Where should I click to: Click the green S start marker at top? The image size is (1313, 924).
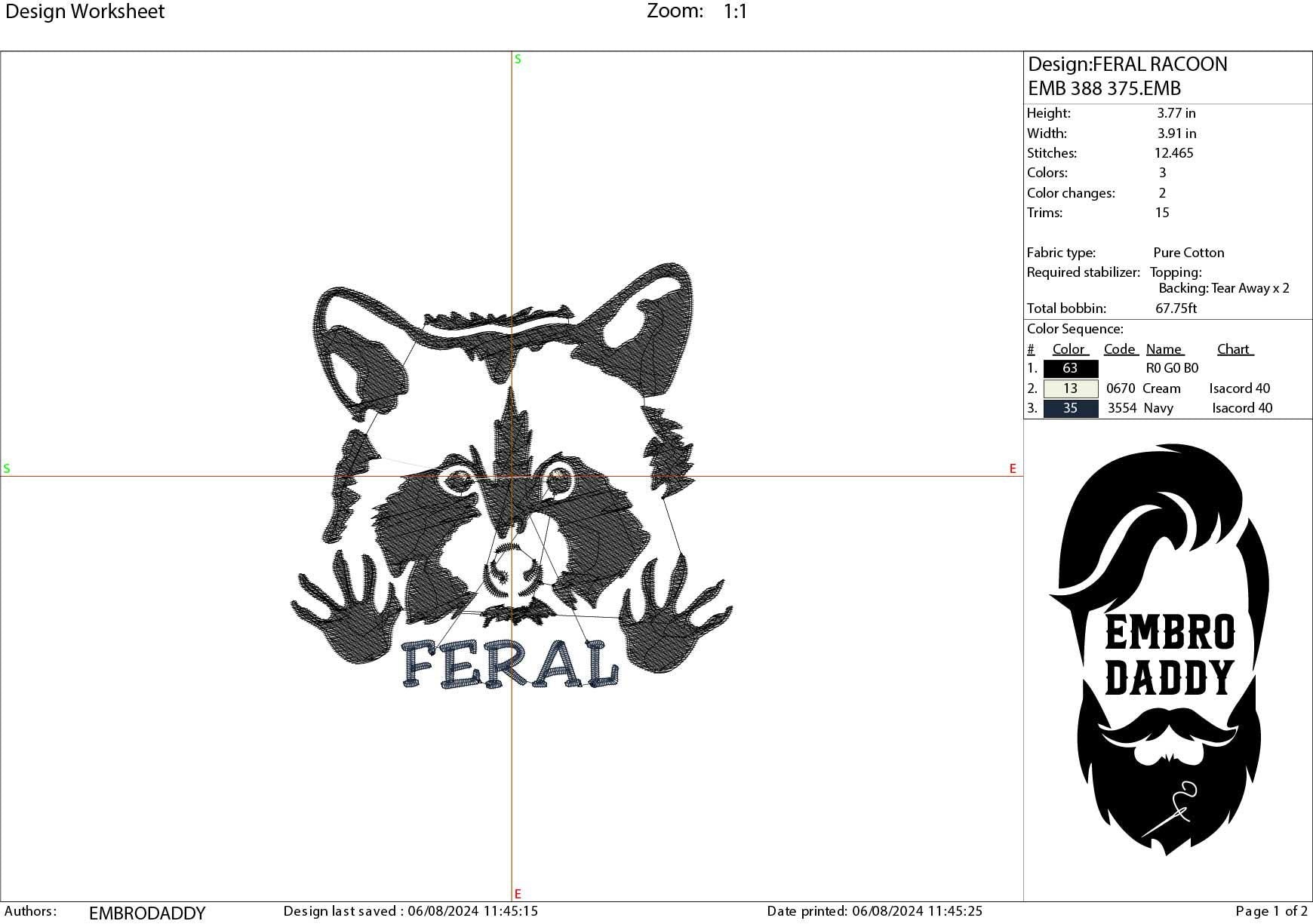pos(517,58)
